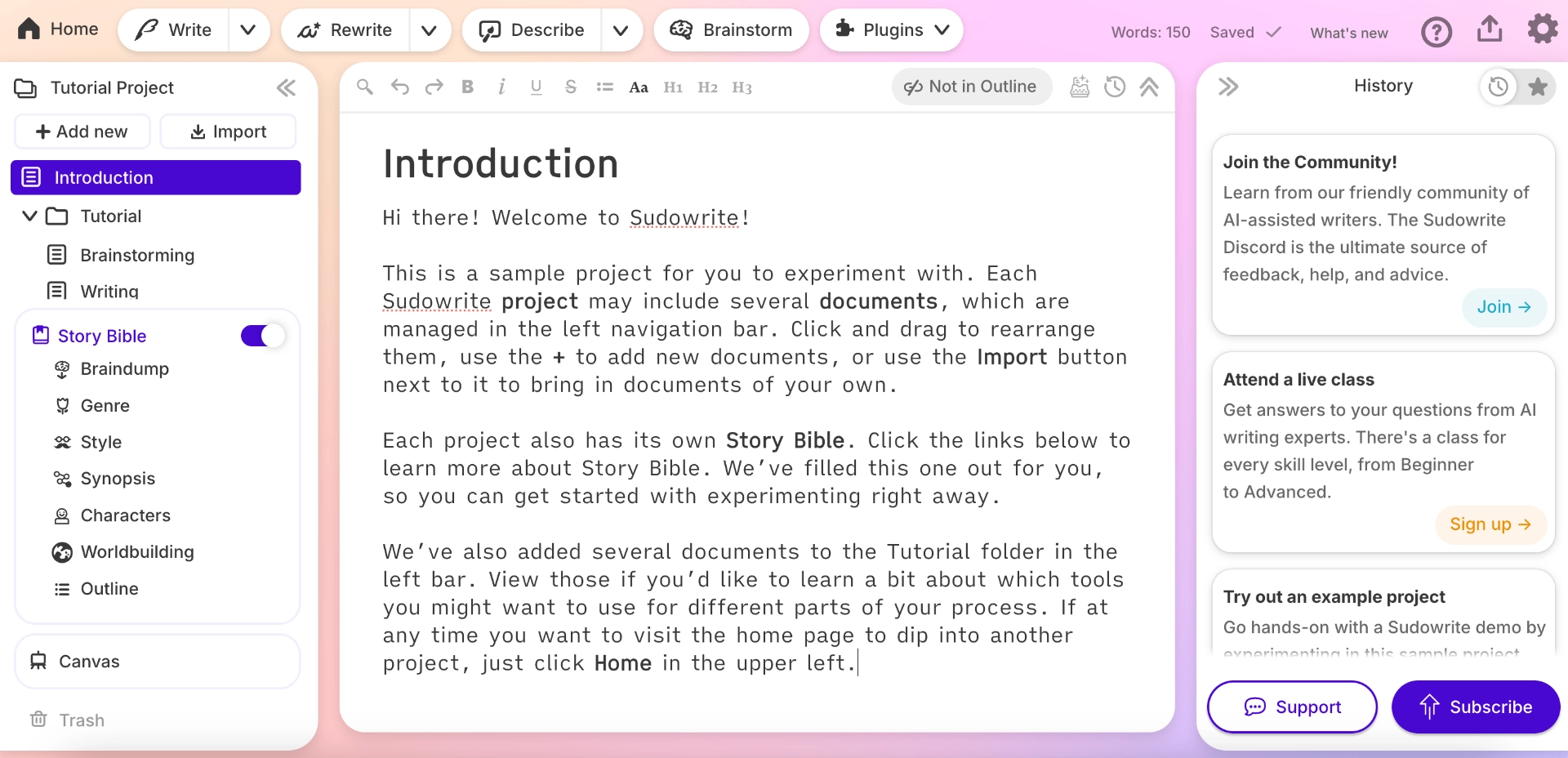The height and width of the screenshot is (758, 1568).
Task: Open the example project card
Action: (x=1383, y=612)
